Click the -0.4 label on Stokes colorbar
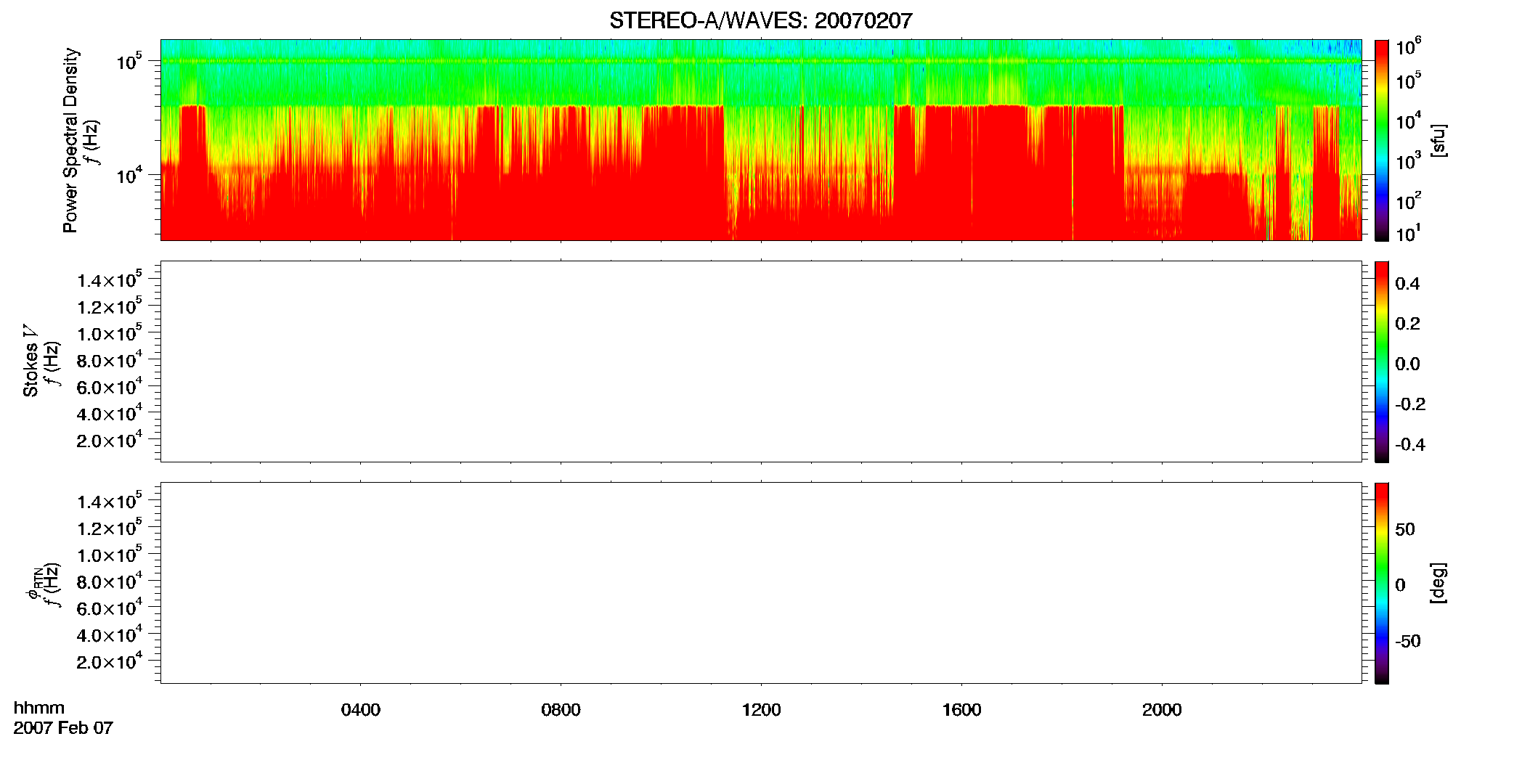The width and height of the screenshot is (1522, 784). (x=1410, y=445)
